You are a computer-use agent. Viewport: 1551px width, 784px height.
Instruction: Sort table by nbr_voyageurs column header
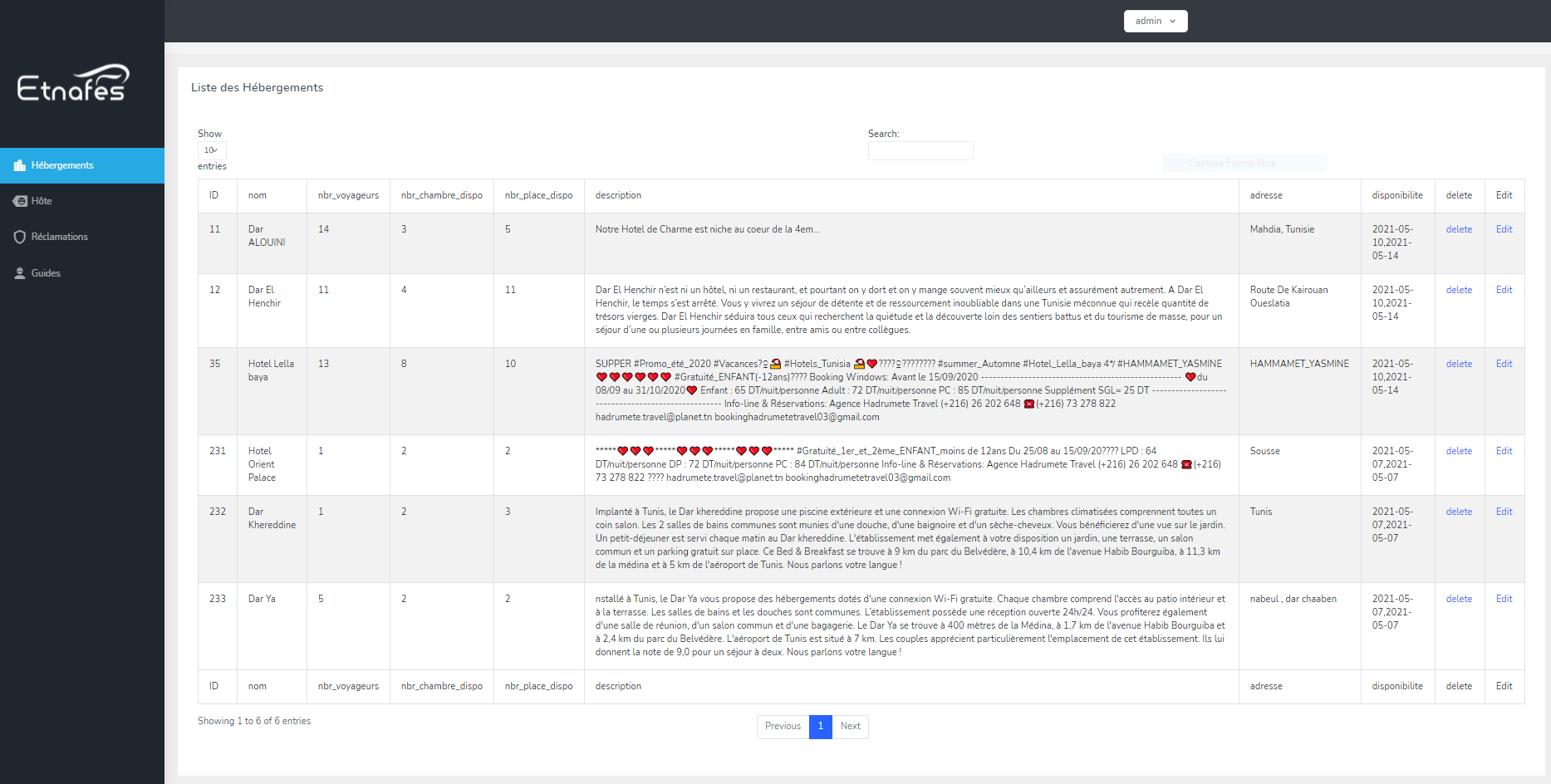point(348,196)
